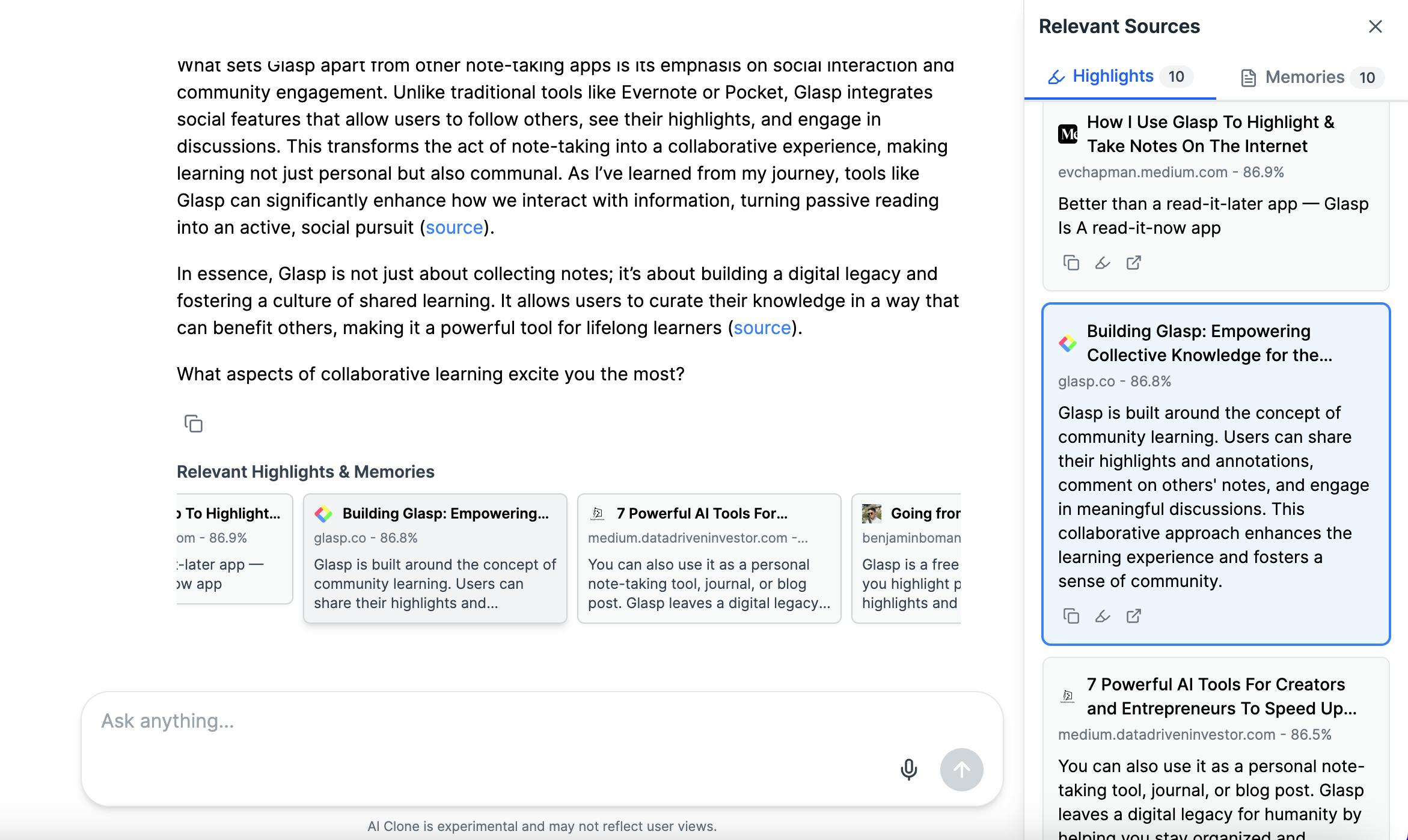This screenshot has width=1408, height=840.
Task: Click highlighter icon on 'Building Glasp' sidebar card
Action: [1102, 616]
